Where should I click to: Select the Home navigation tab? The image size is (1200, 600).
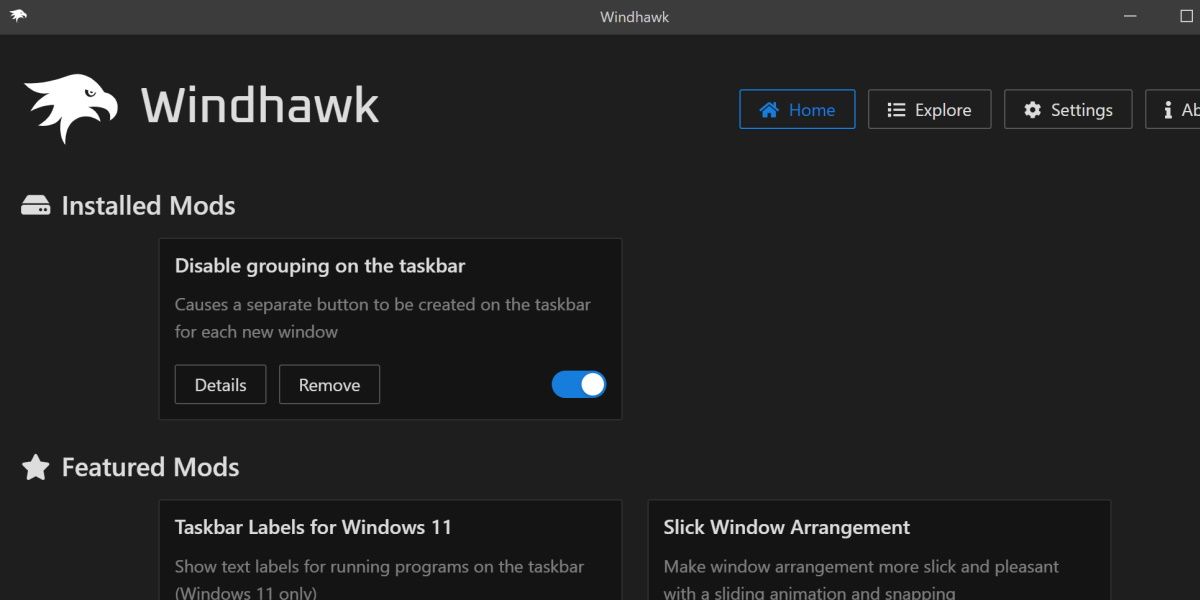(797, 110)
